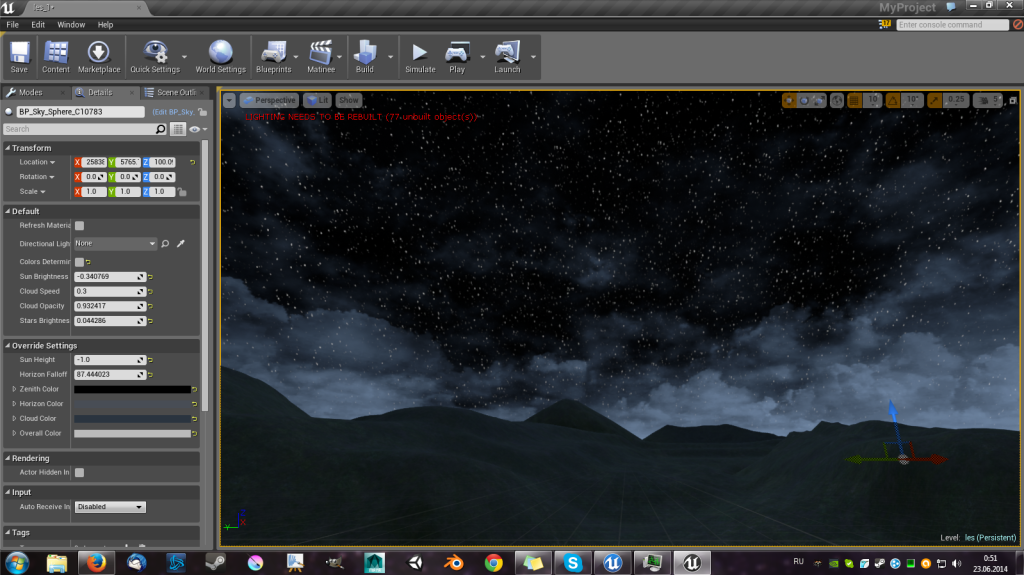Switch to the Modes tab
The height and width of the screenshot is (575, 1024).
pyautogui.click(x=26, y=92)
